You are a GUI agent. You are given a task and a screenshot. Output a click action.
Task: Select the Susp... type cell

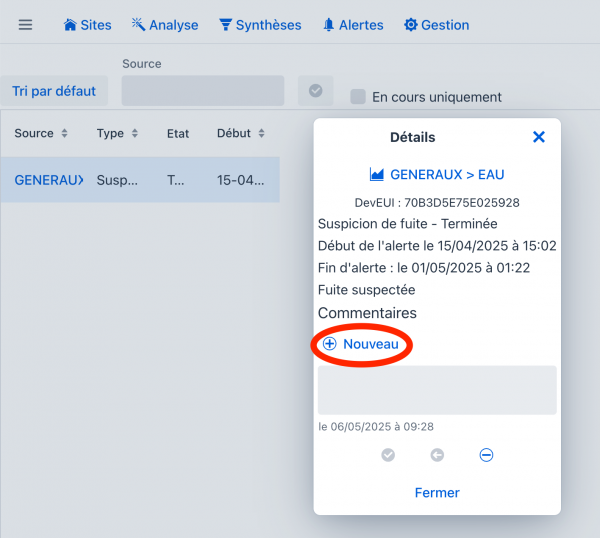(117, 180)
